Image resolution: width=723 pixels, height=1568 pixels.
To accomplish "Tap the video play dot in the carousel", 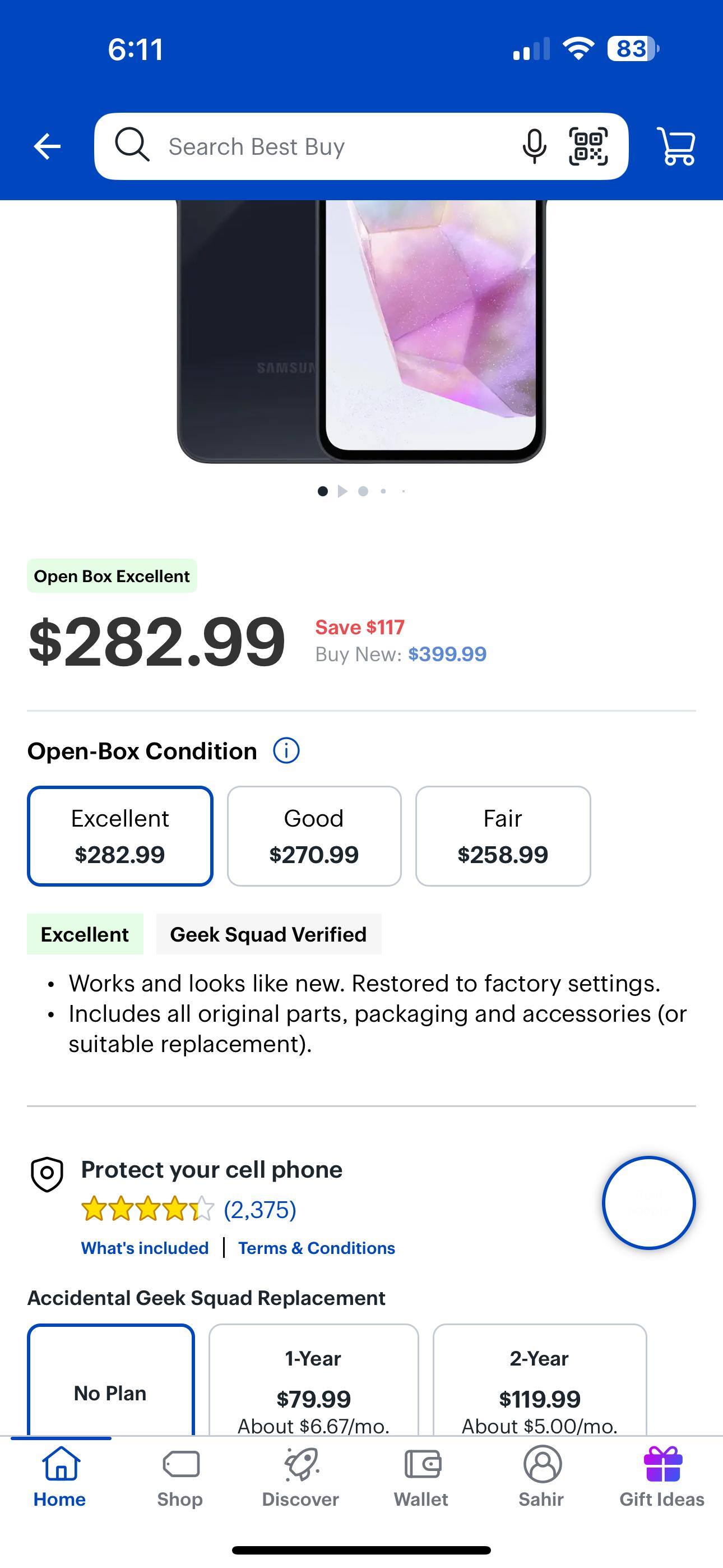I will coord(341,491).
